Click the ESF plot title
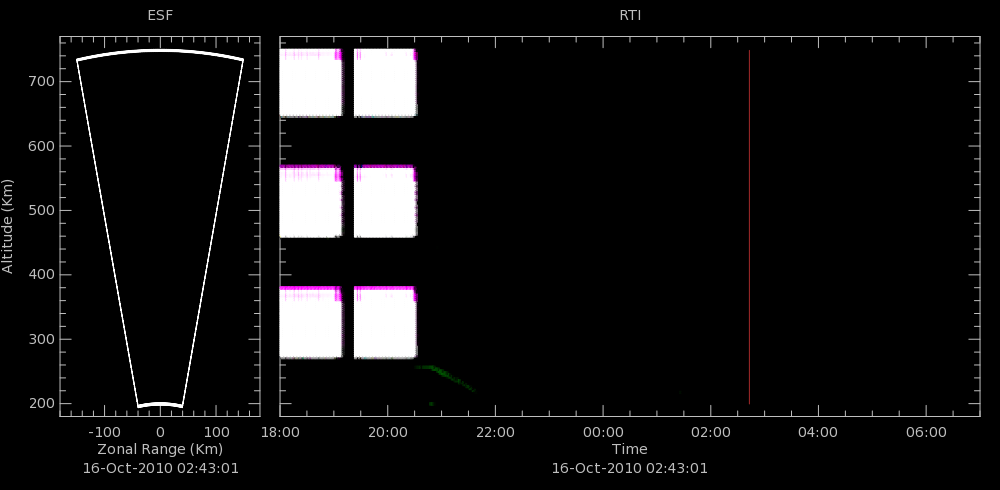This screenshot has width=1000, height=490. point(160,16)
